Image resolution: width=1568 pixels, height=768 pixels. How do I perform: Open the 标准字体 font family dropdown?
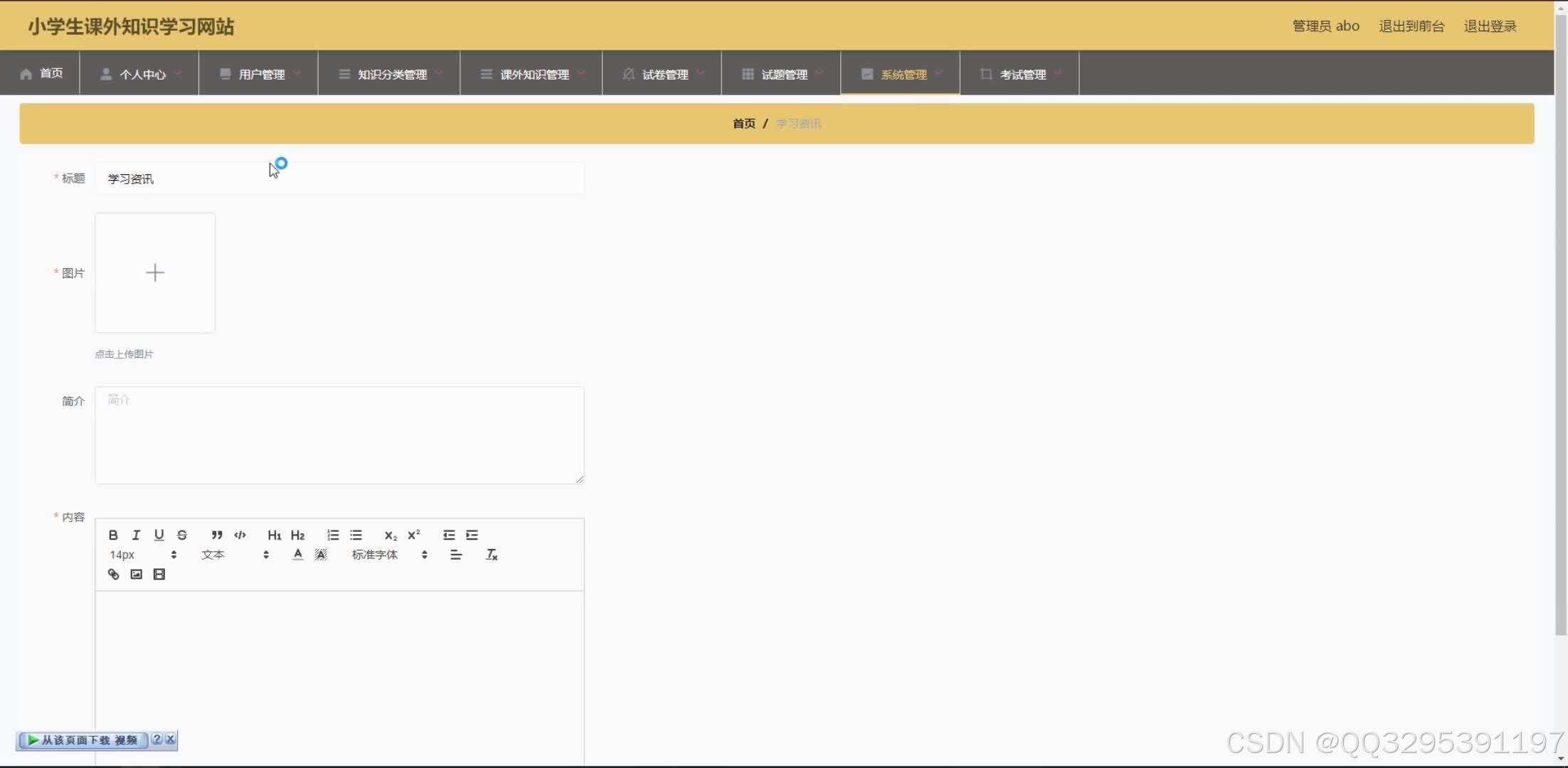390,555
